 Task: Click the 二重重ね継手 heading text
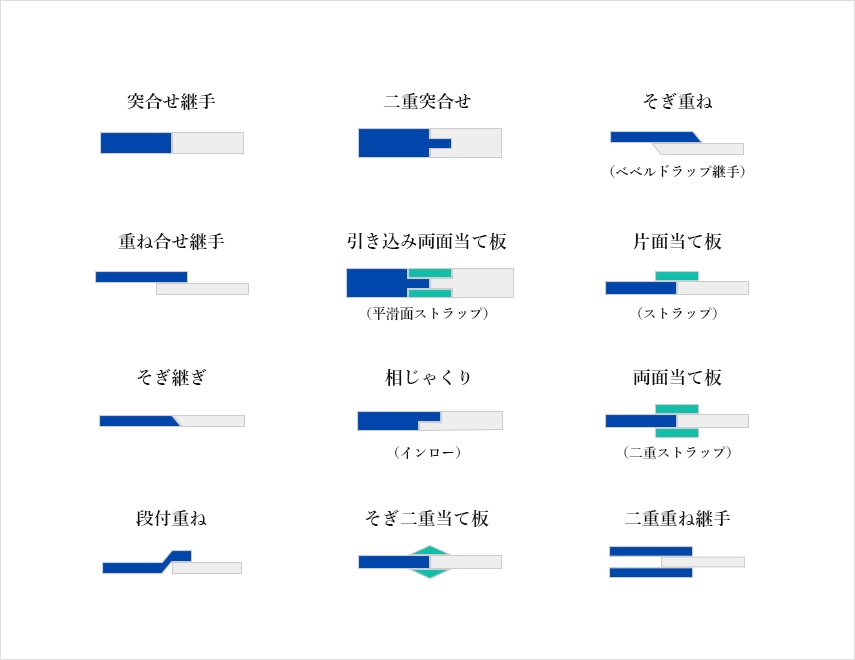tap(677, 518)
